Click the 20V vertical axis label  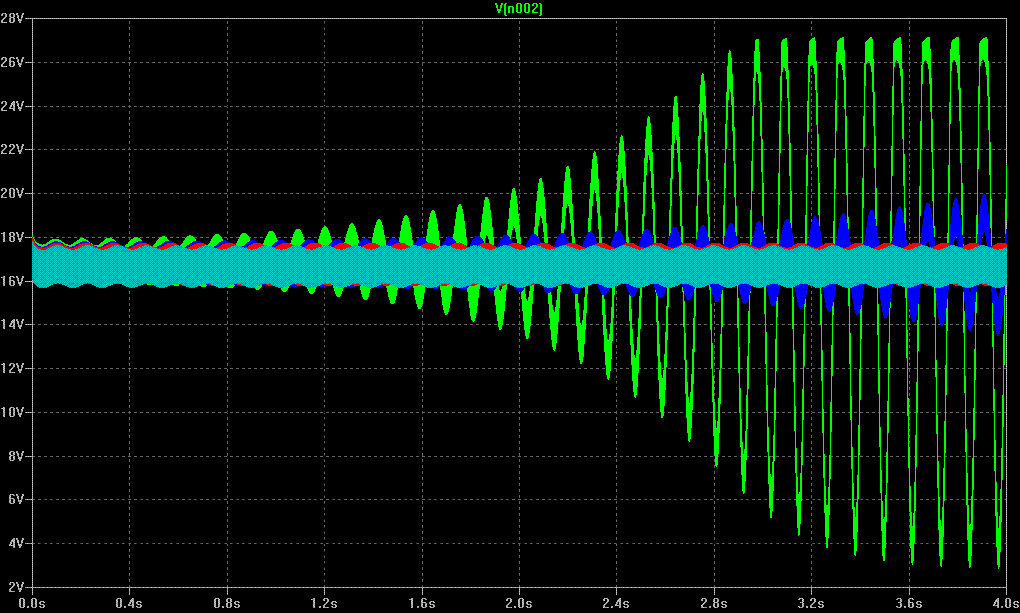12,193
